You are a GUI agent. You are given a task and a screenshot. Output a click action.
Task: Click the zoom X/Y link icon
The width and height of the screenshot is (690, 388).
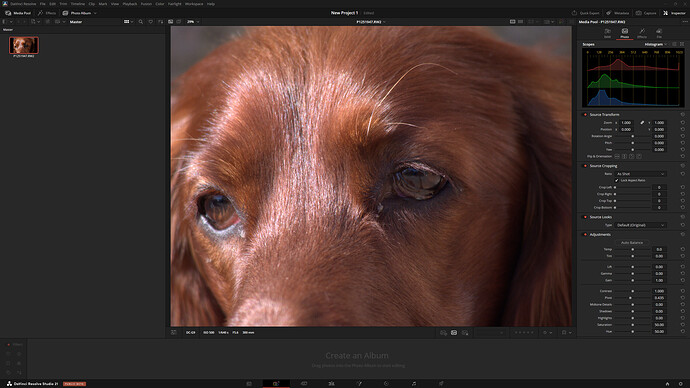[642, 123]
